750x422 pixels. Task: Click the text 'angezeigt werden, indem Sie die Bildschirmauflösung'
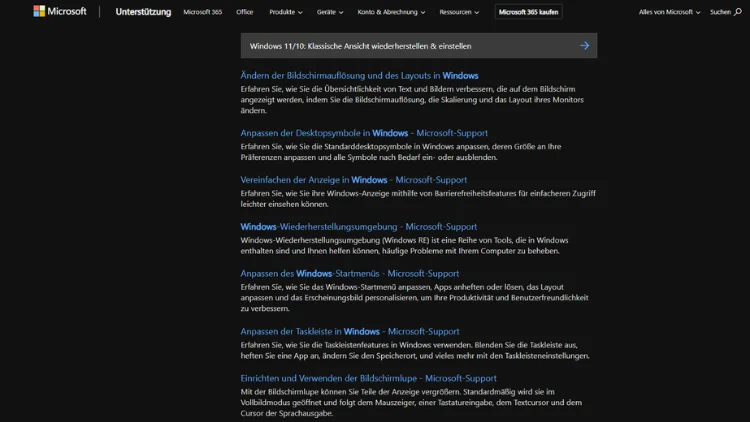pyautogui.click(x=333, y=100)
